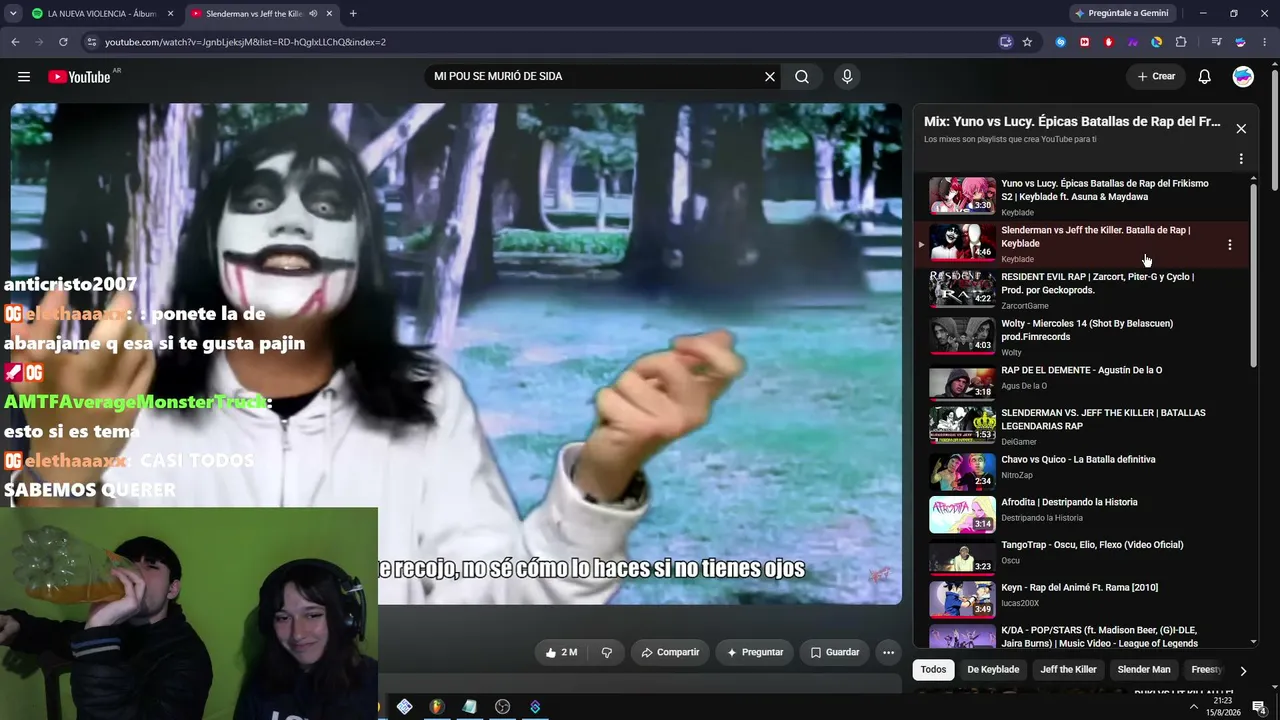The height and width of the screenshot is (720, 1280).
Task: Open the red fast-forward extension icon
Action: [1085, 42]
